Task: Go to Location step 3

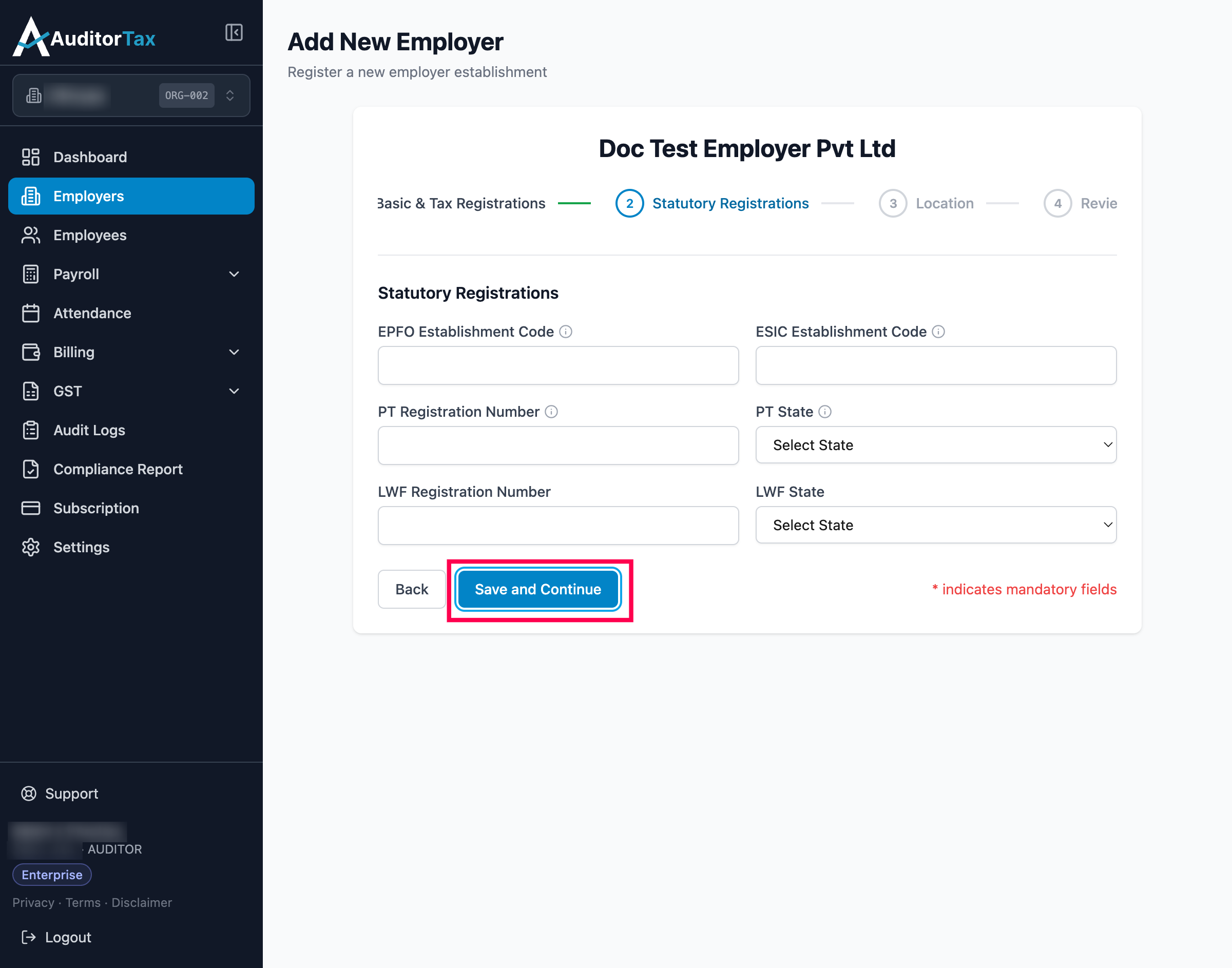Action: point(926,203)
